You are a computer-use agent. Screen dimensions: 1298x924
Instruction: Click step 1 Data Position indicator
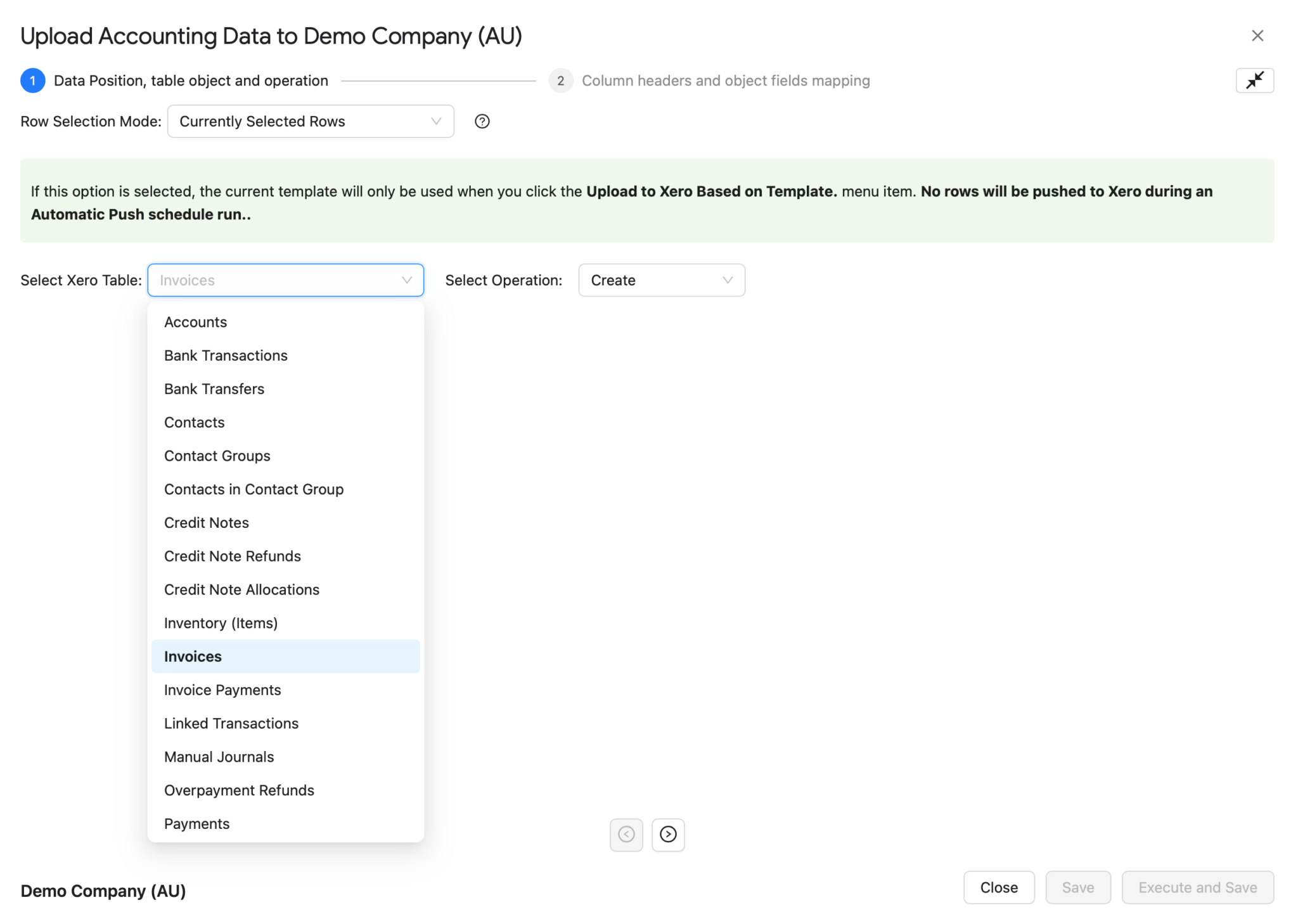pos(174,80)
